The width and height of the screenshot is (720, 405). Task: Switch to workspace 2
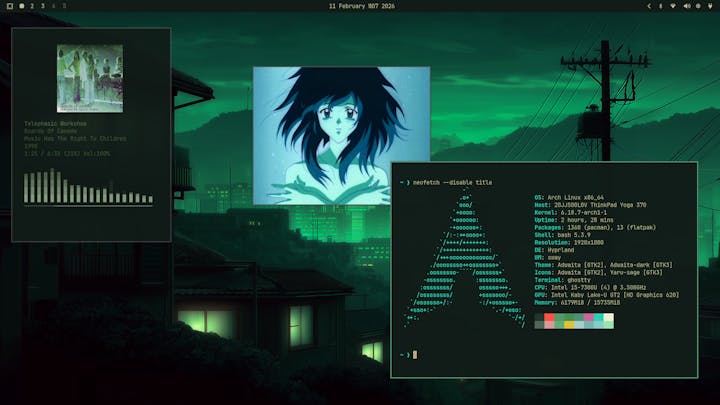click(31, 6)
